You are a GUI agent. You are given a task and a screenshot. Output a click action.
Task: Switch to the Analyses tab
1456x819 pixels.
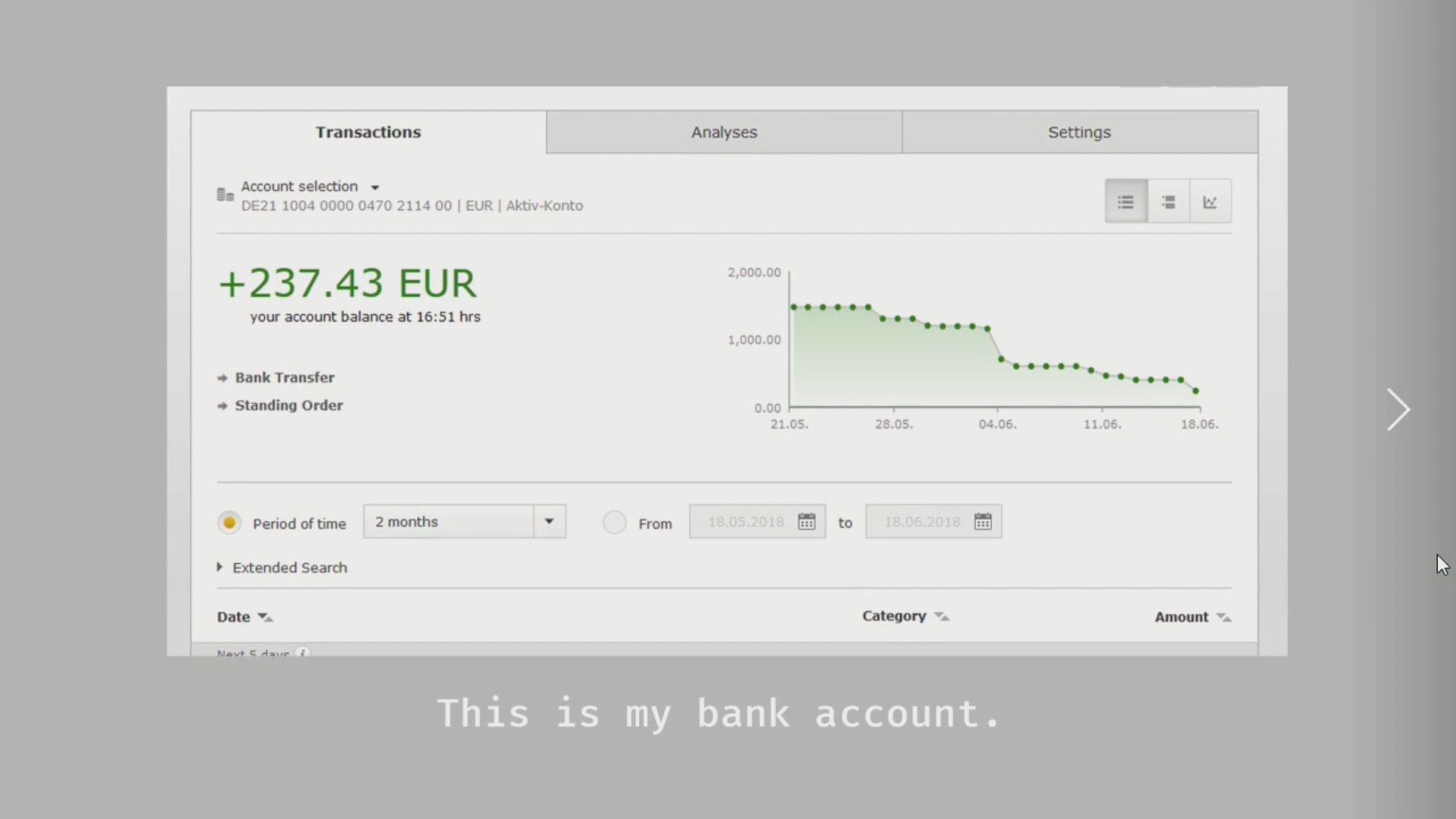click(725, 131)
